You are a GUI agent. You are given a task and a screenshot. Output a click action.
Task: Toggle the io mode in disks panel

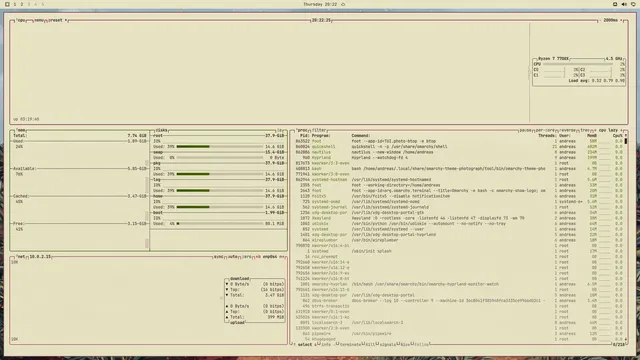coord(280,130)
